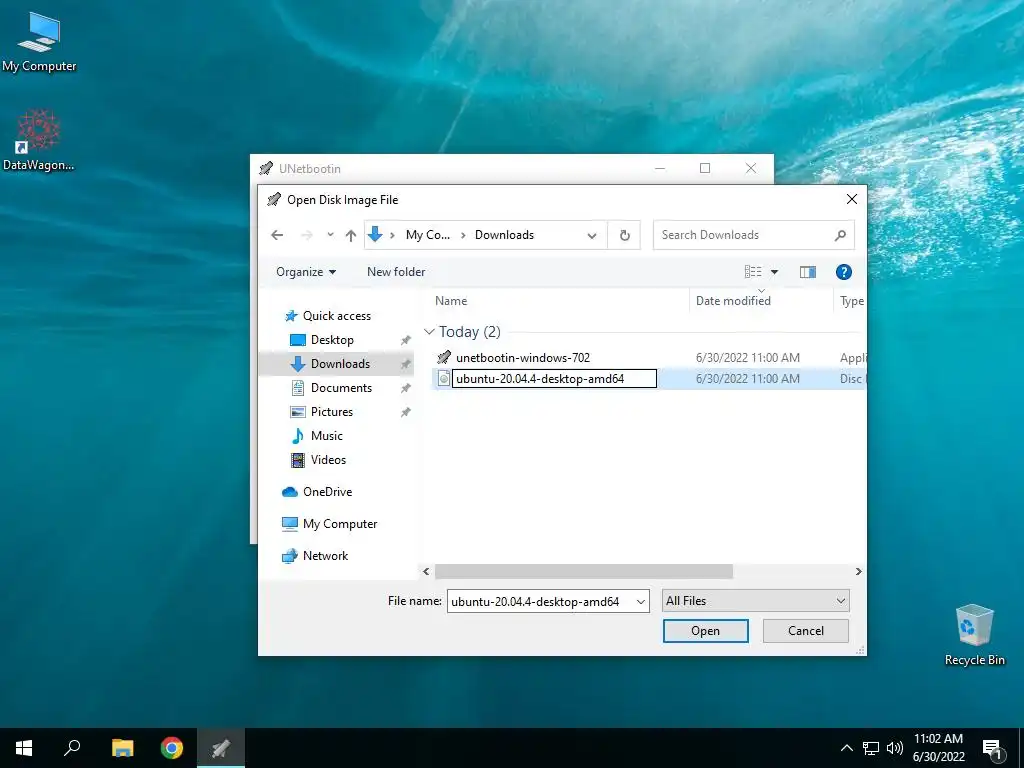
Task: Click the pin icon beside Documents
Action: (406, 389)
